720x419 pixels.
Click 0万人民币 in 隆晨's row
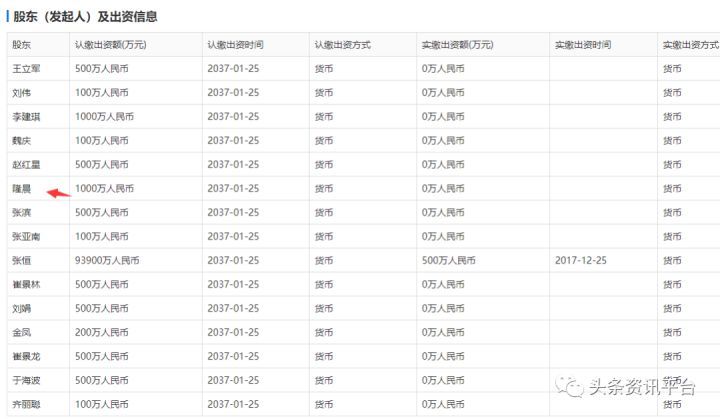pyautogui.click(x=443, y=188)
